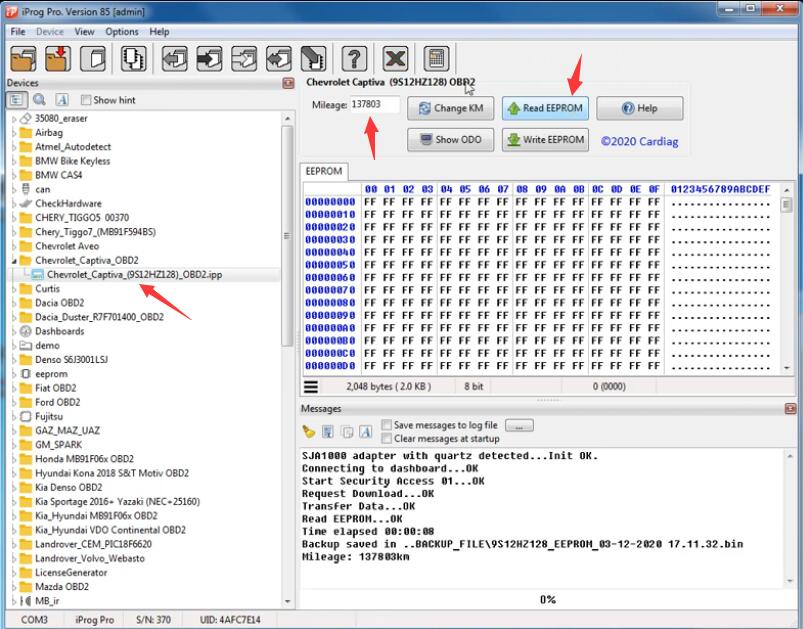Click the Show ODO button
Screen dimensions: 803x629
point(451,139)
